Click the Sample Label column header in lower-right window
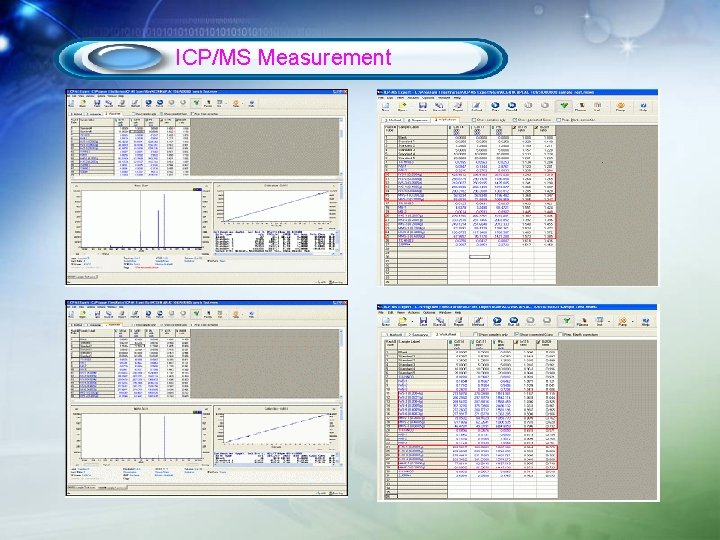 422,344
